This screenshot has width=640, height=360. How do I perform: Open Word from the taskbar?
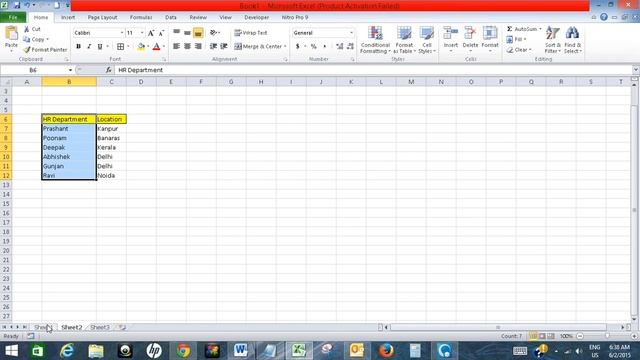coord(241,351)
